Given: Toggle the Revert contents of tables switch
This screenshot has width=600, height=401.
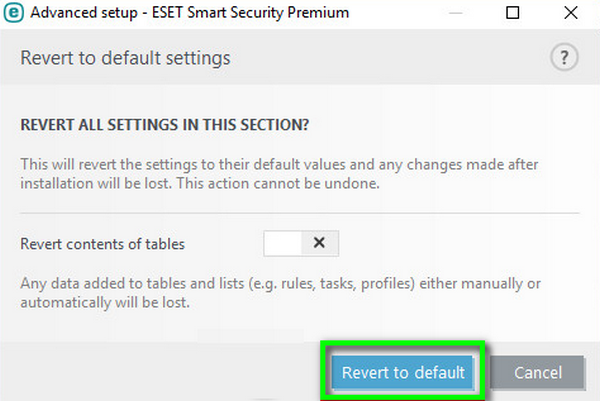Looking at the screenshot, I should click(x=302, y=243).
